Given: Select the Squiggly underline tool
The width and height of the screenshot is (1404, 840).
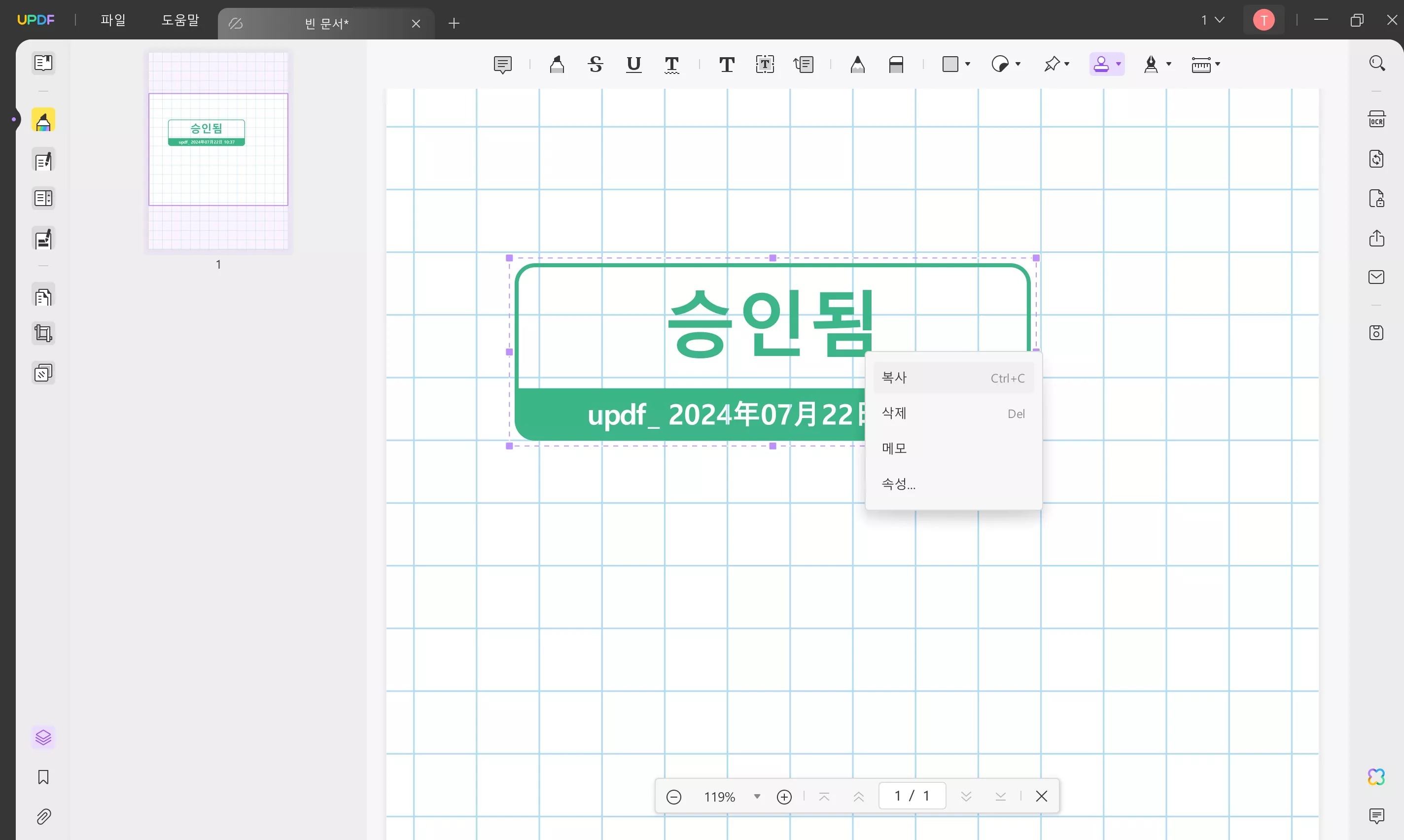Looking at the screenshot, I should (672, 65).
